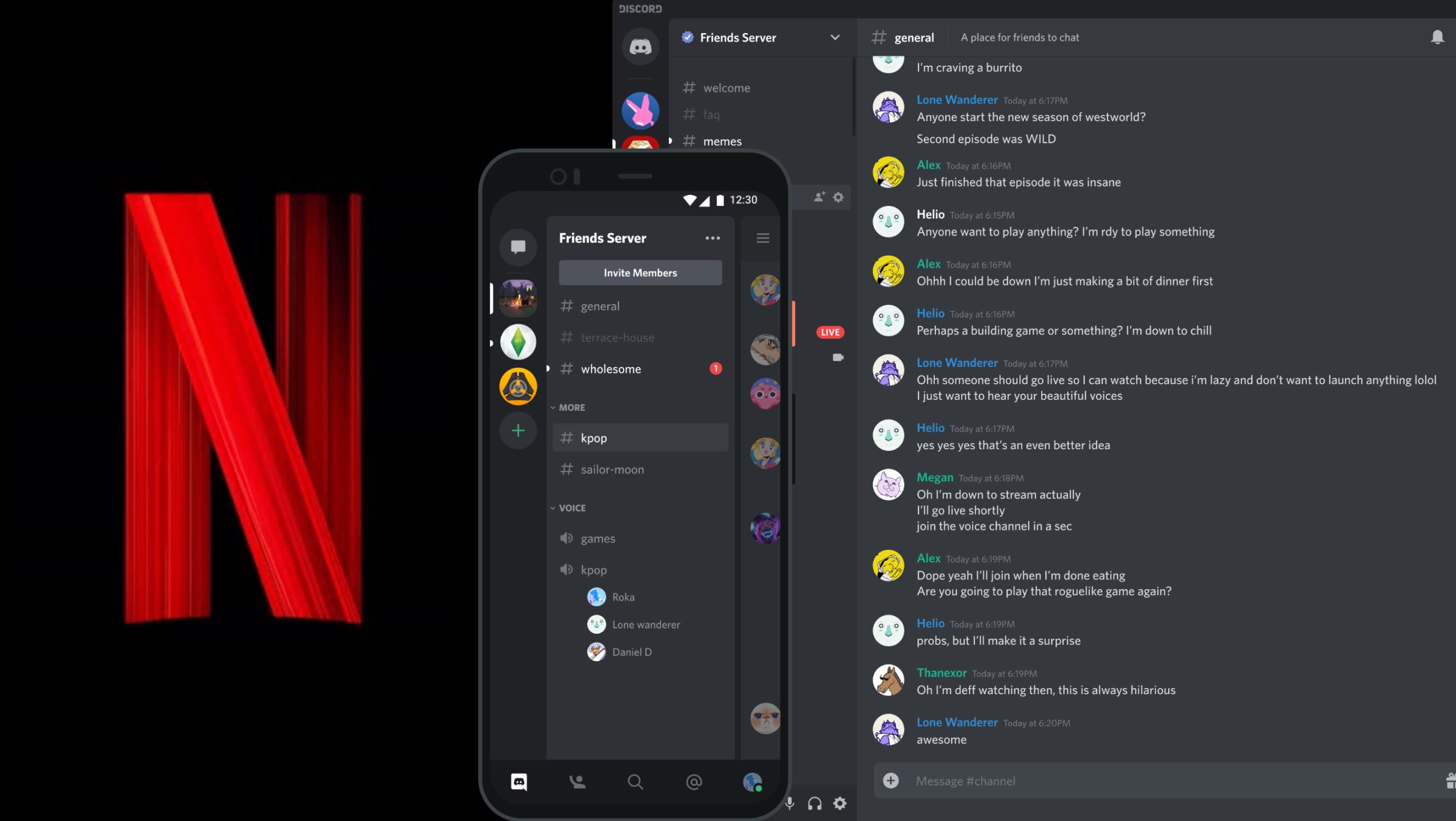Click the Invite Members button
Viewport: 1456px width, 821px height.
coord(640,272)
